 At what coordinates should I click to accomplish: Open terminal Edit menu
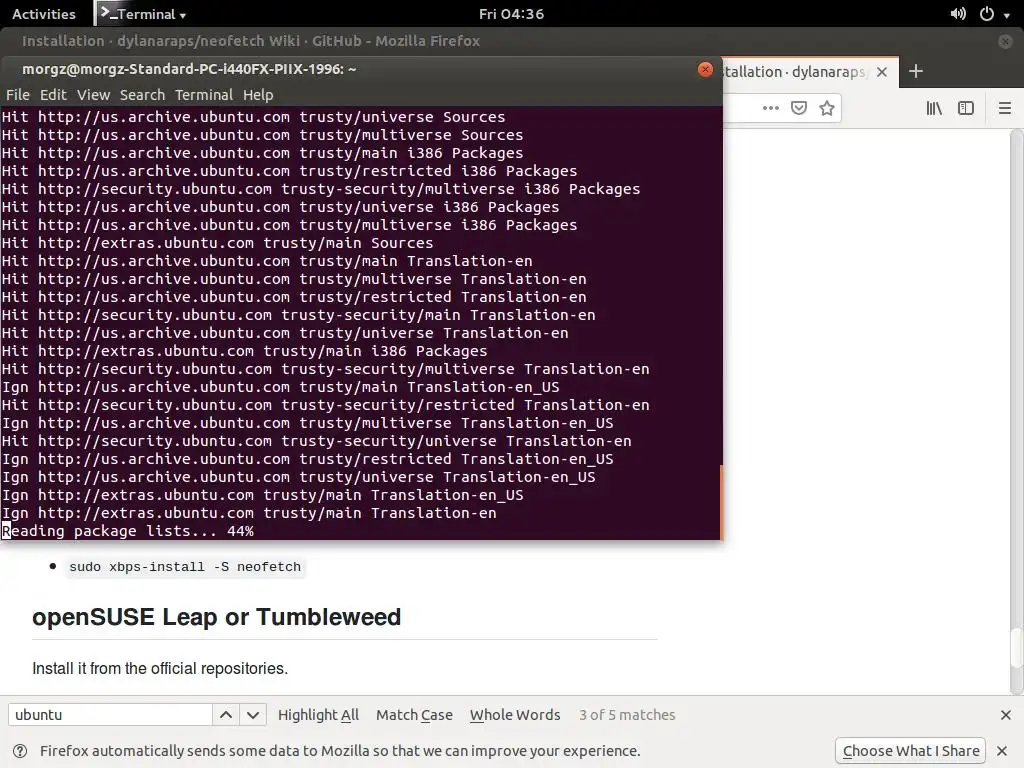pyautogui.click(x=53, y=95)
